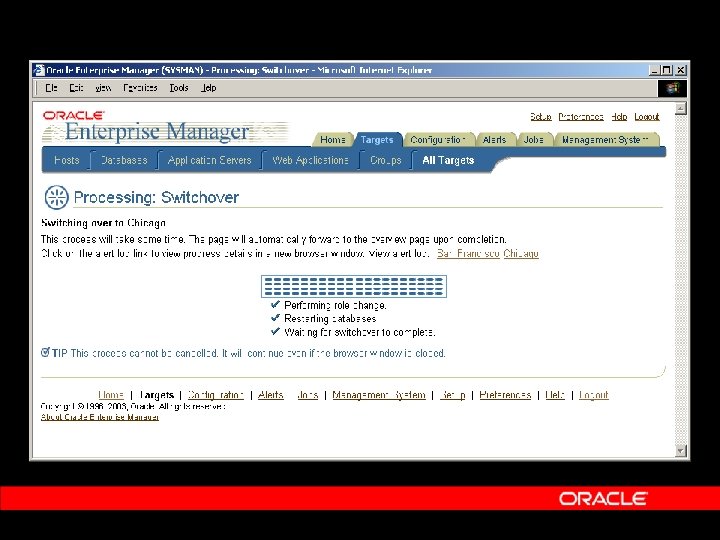Click the switchover progress bar
The height and width of the screenshot is (540, 720).
[x=354, y=286]
